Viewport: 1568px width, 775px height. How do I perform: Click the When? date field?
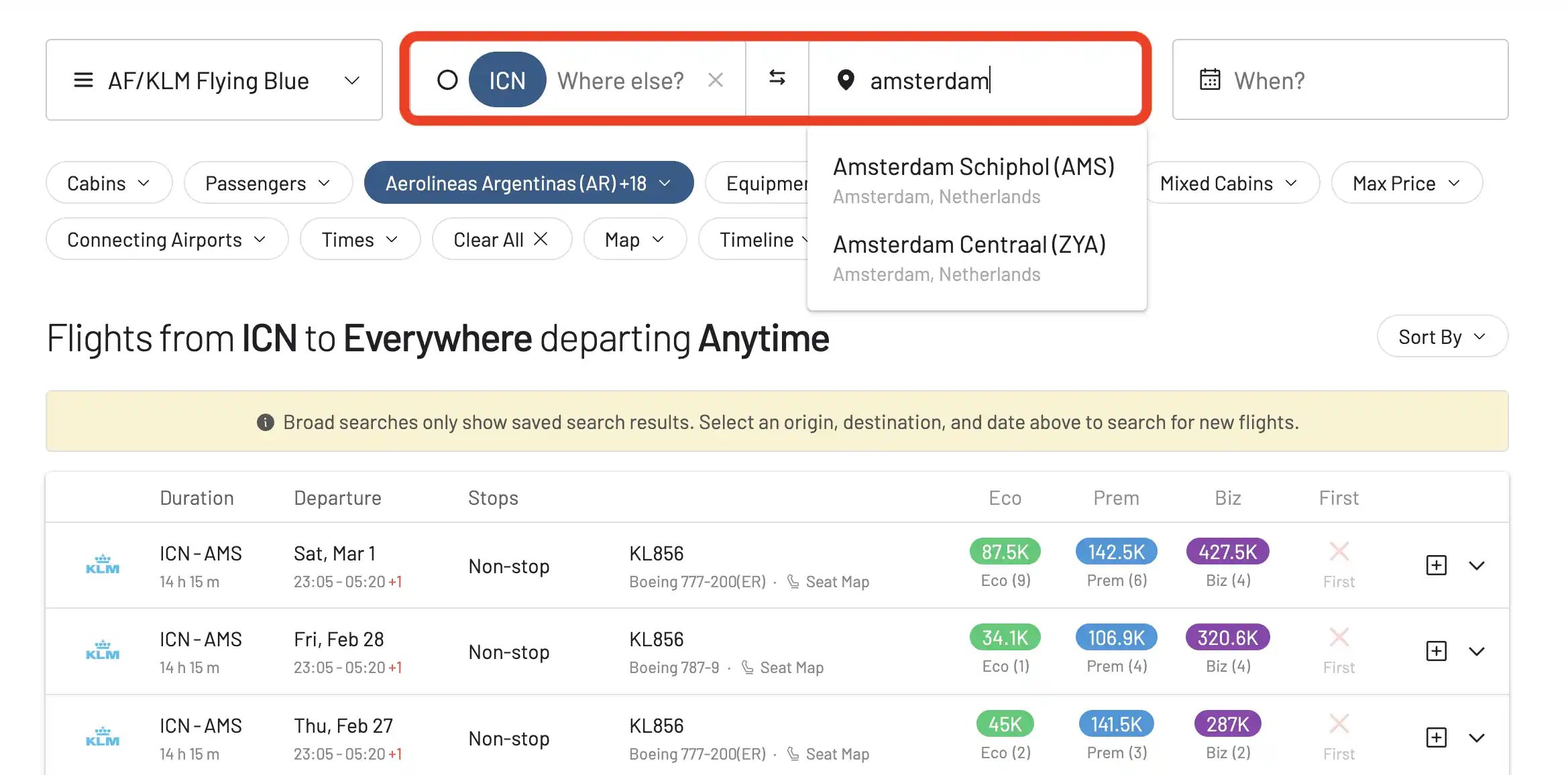1340,80
